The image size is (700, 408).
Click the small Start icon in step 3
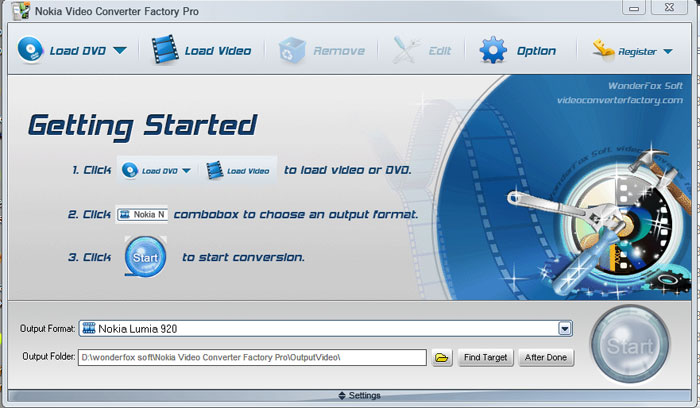[145, 256]
